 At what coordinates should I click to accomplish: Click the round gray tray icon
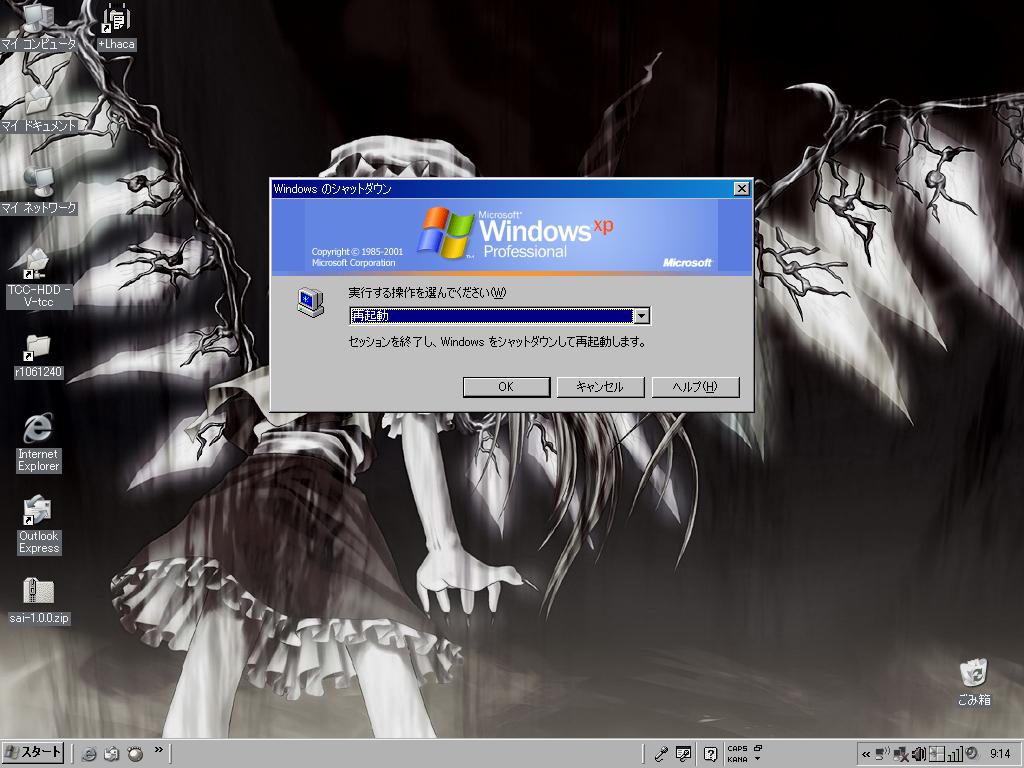[972, 753]
